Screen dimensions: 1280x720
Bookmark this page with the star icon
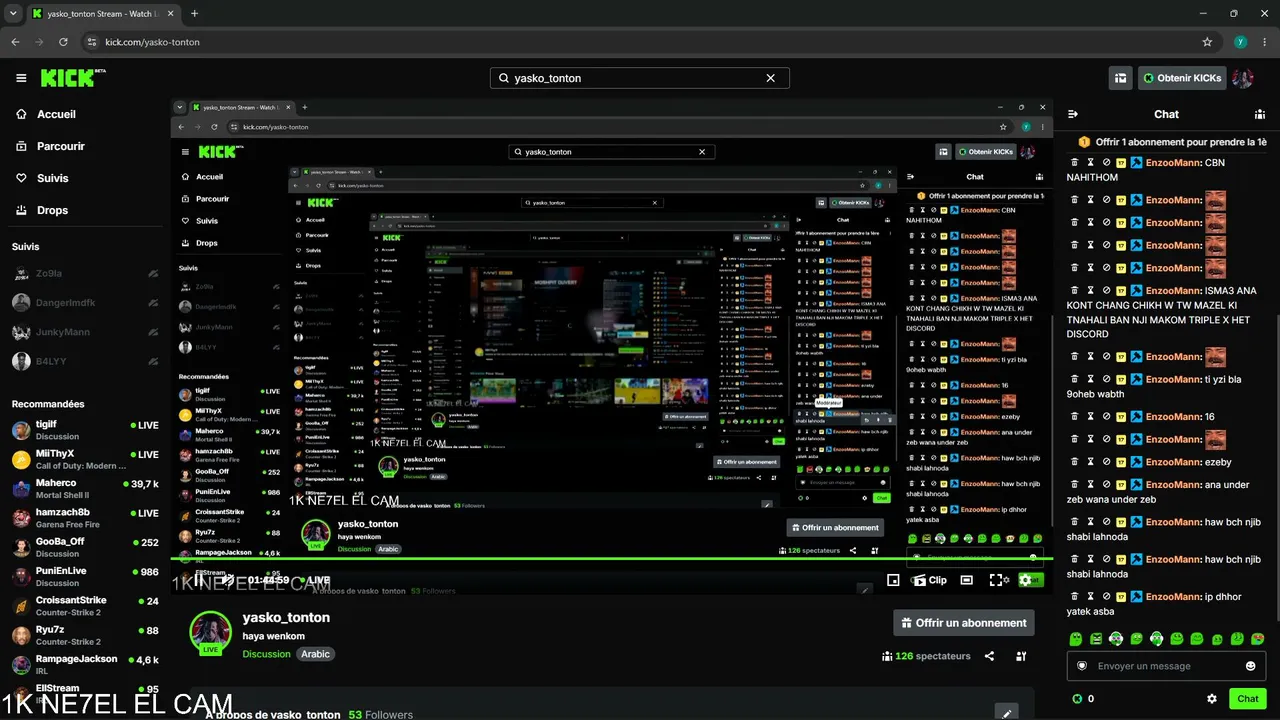coord(1207,42)
